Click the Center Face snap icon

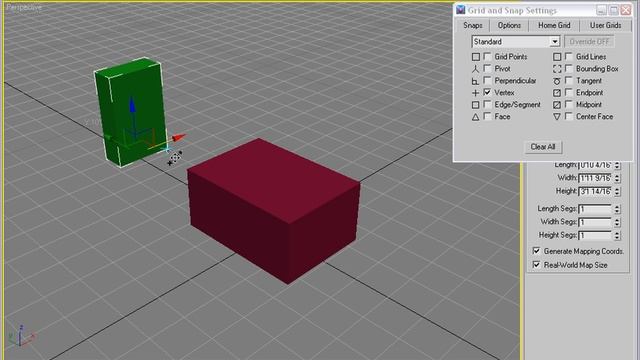click(557, 117)
